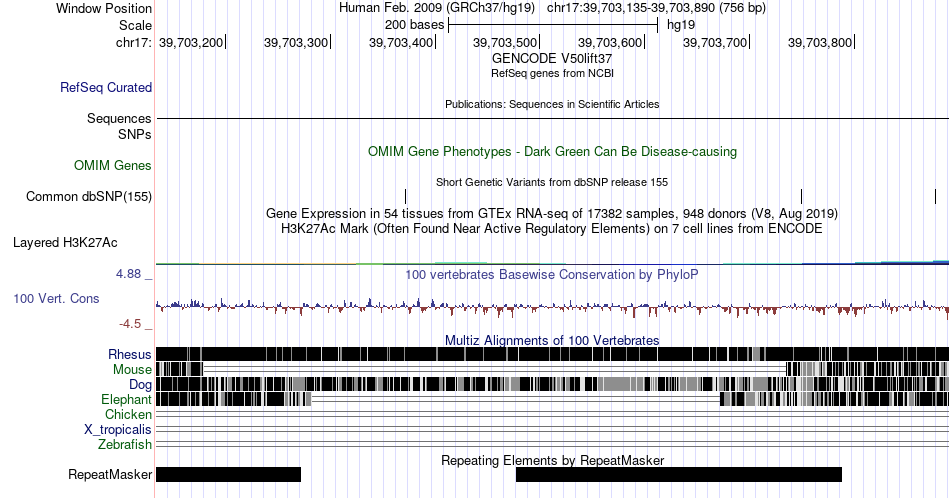Click the GTEx Gene Expression track title
950x498 pixels.
(552, 213)
